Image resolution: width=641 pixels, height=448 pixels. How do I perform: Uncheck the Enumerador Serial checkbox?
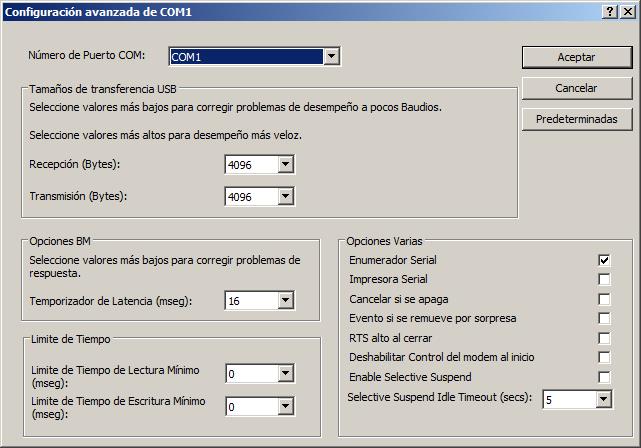[x=604, y=260]
